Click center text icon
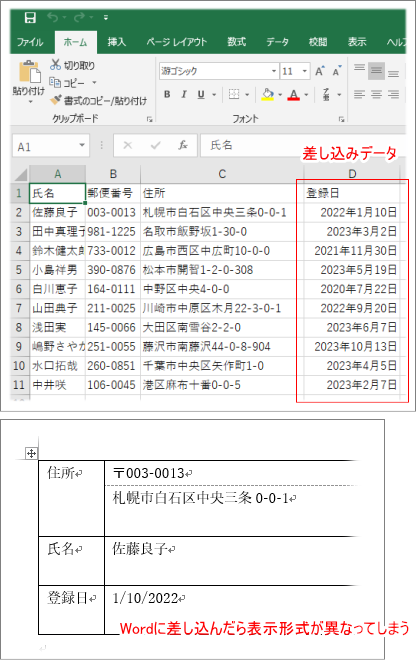Viewport: 416px width, 660px height. click(x=376, y=94)
